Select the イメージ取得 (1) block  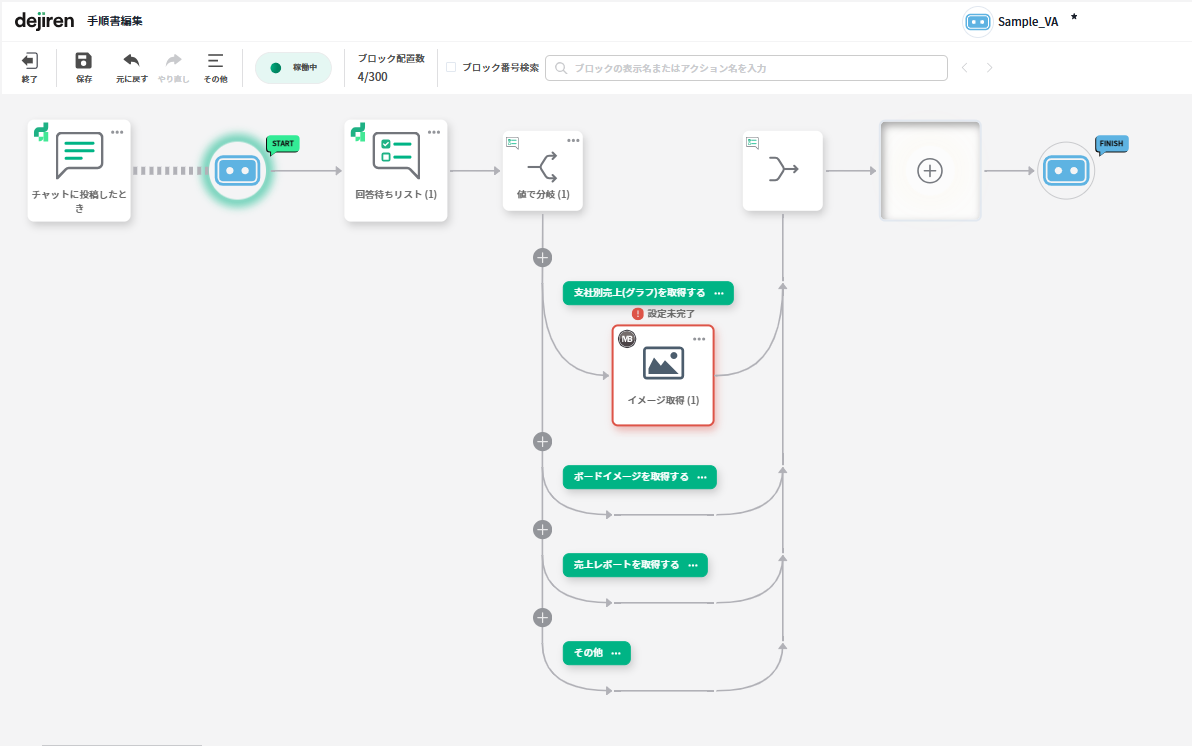click(663, 375)
